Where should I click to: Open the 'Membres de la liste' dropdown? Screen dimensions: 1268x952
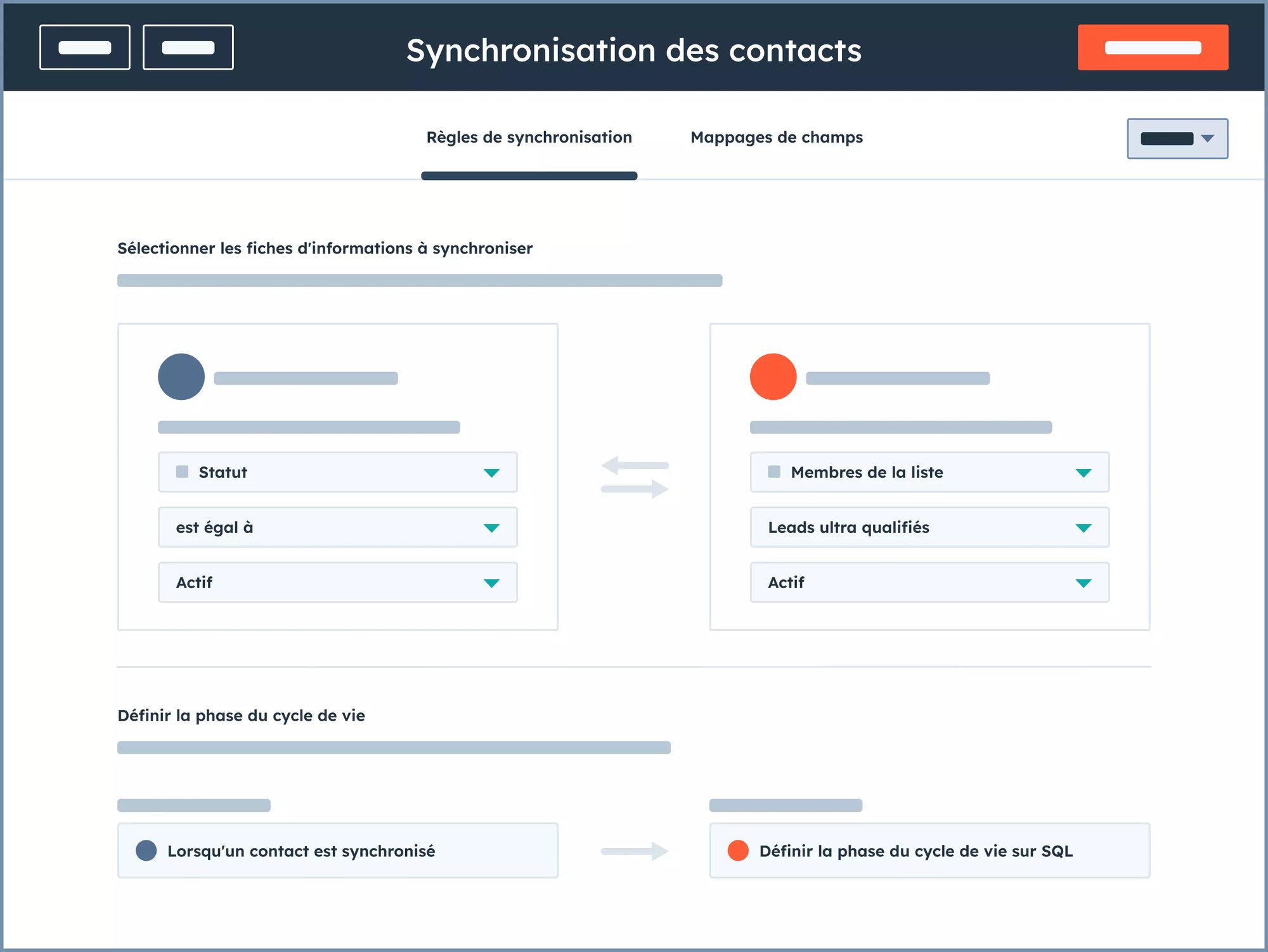click(929, 472)
